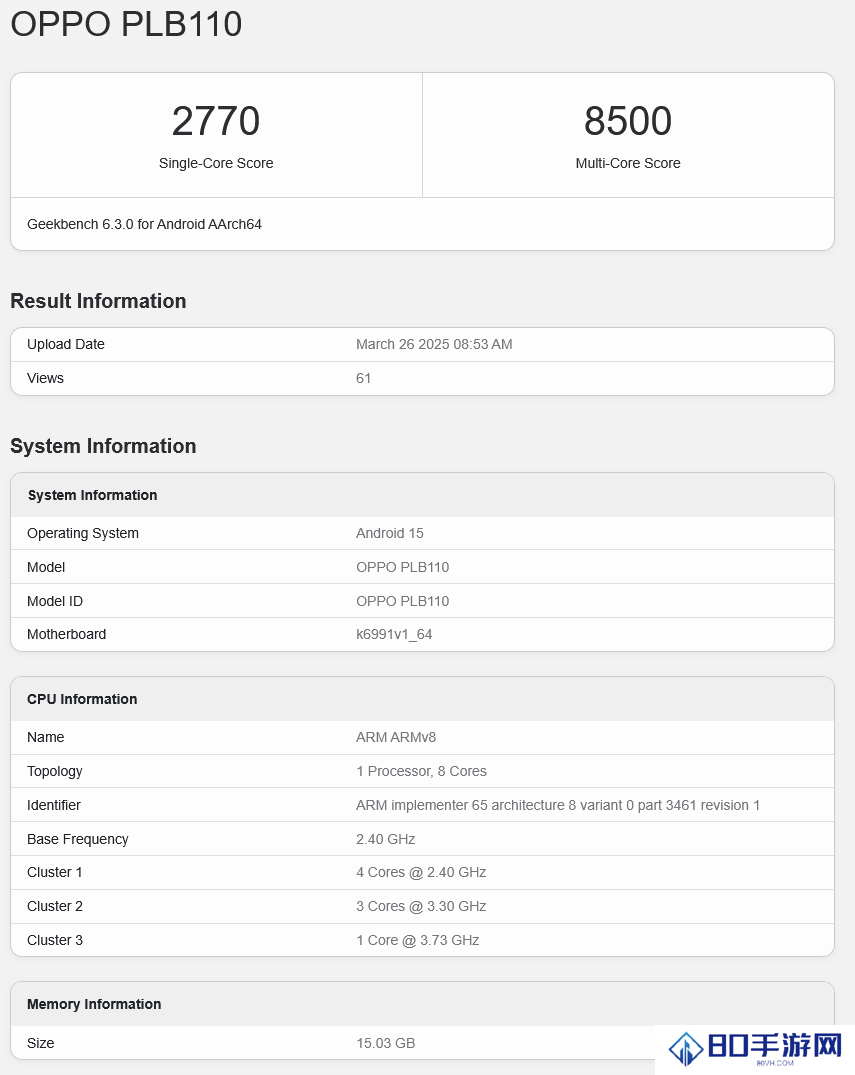Click the Result Information heading
Viewport: 855px width, 1075px height.
[98, 301]
